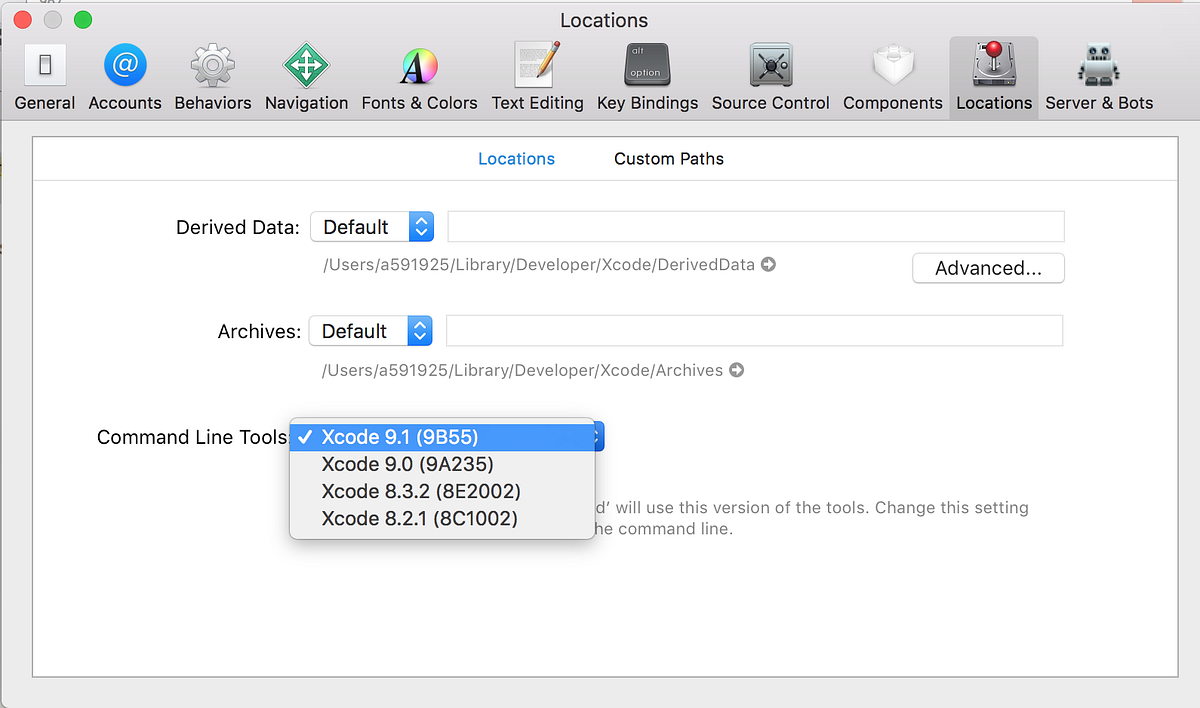Open the Derived Data location popup

tap(372, 226)
